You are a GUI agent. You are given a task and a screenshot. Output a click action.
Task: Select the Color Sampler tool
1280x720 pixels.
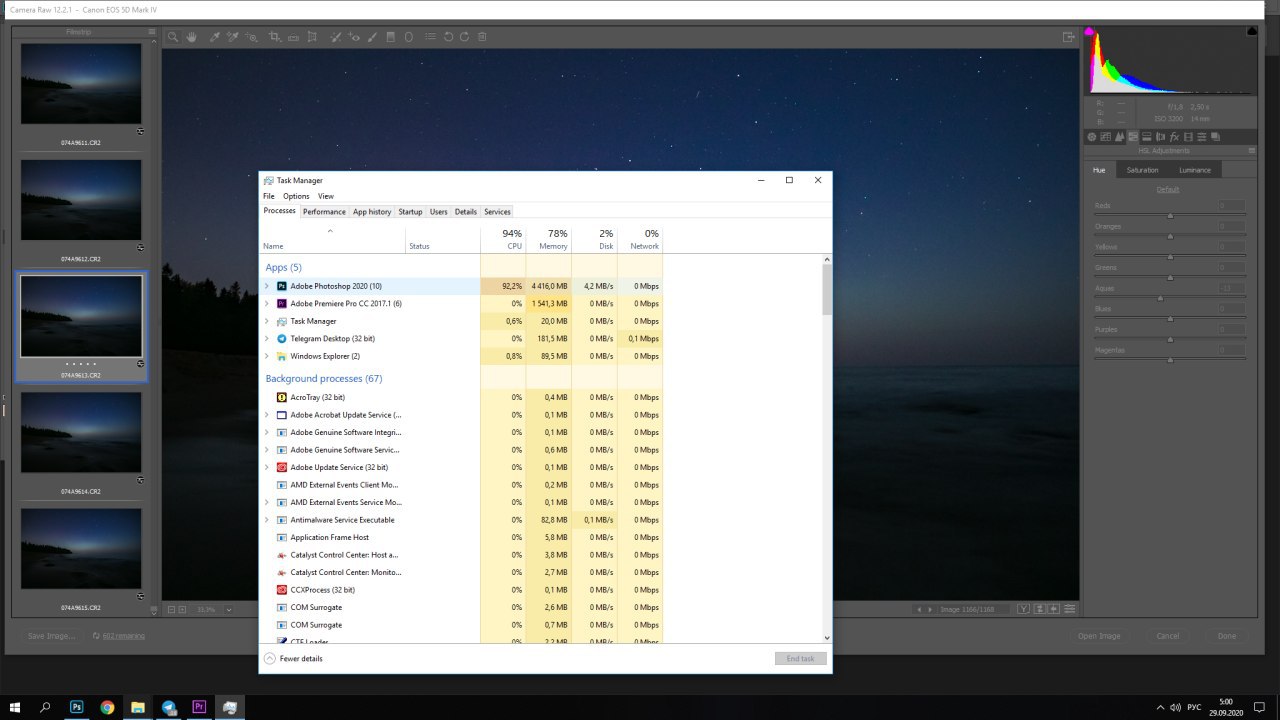(232, 37)
